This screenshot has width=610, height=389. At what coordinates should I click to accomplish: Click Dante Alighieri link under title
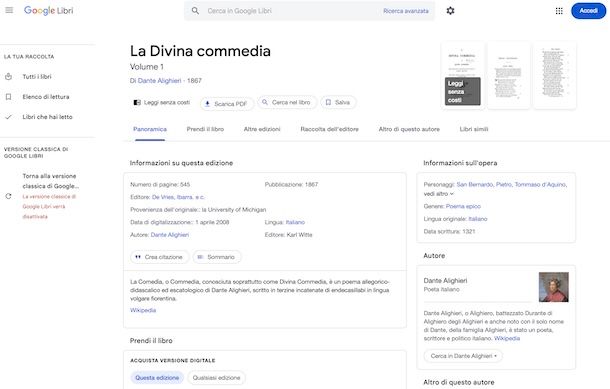point(160,81)
